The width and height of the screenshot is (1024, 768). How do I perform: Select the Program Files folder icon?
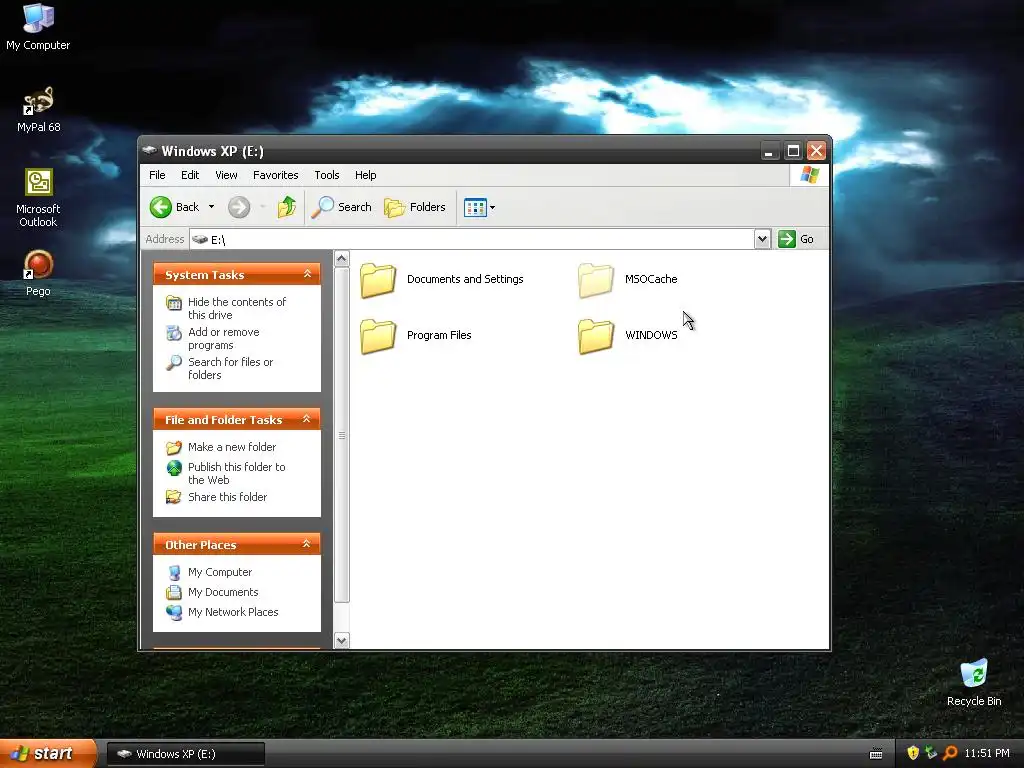377,336
